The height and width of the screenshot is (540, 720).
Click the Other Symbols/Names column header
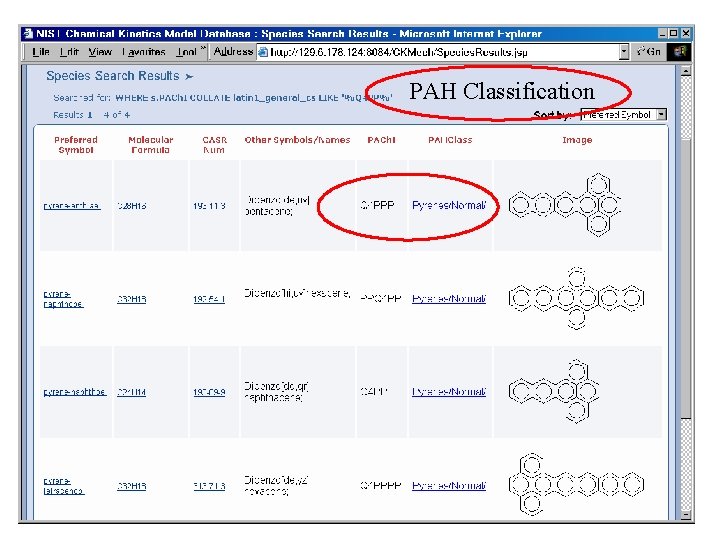[297, 140]
